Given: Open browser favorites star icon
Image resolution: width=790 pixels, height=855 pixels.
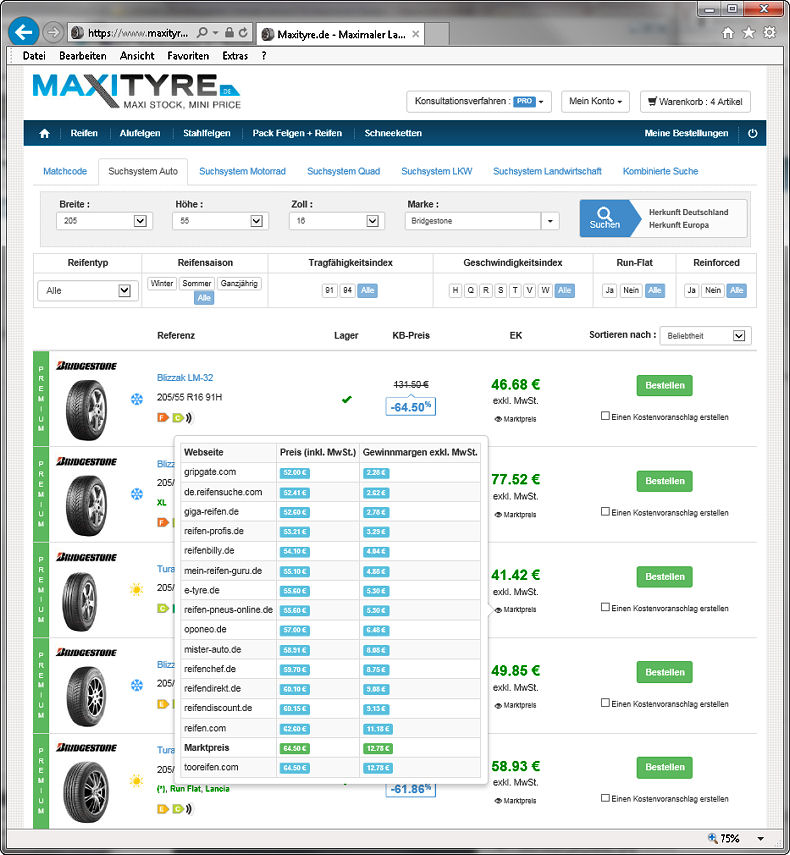Looking at the screenshot, I should pos(749,33).
